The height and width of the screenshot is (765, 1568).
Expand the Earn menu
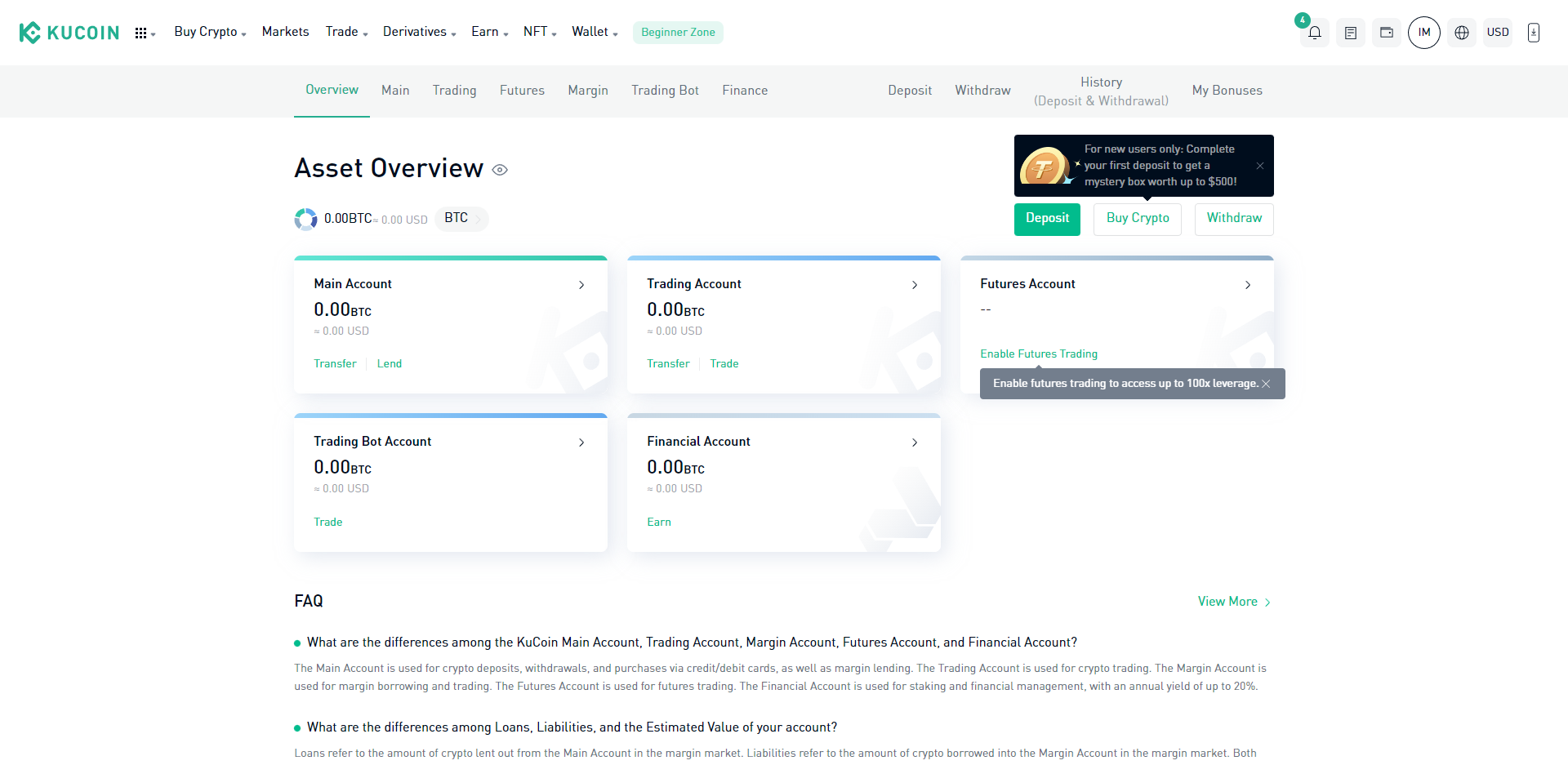pyautogui.click(x=489, y=32)
